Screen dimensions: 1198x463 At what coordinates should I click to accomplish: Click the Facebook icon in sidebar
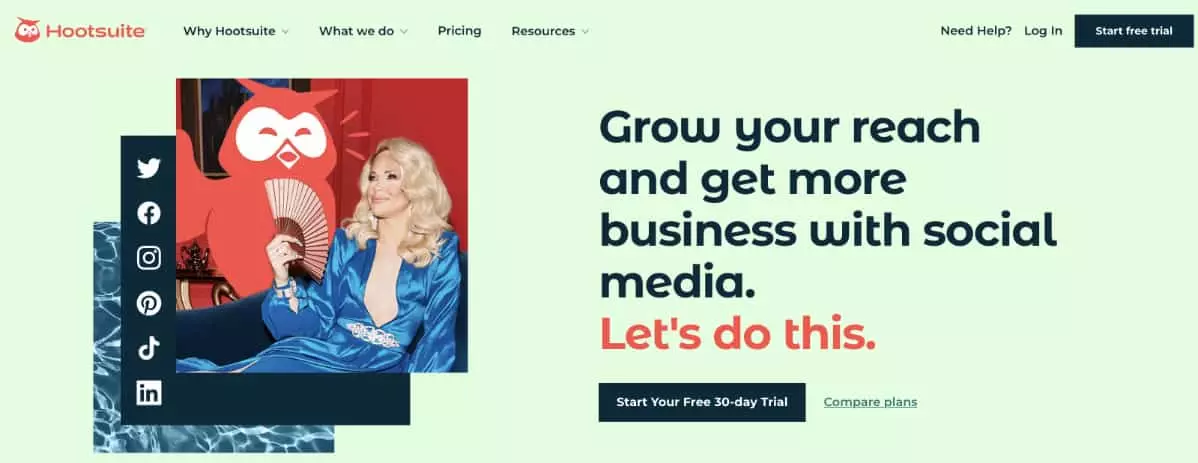pyautogui.click(x=149, y=213)
